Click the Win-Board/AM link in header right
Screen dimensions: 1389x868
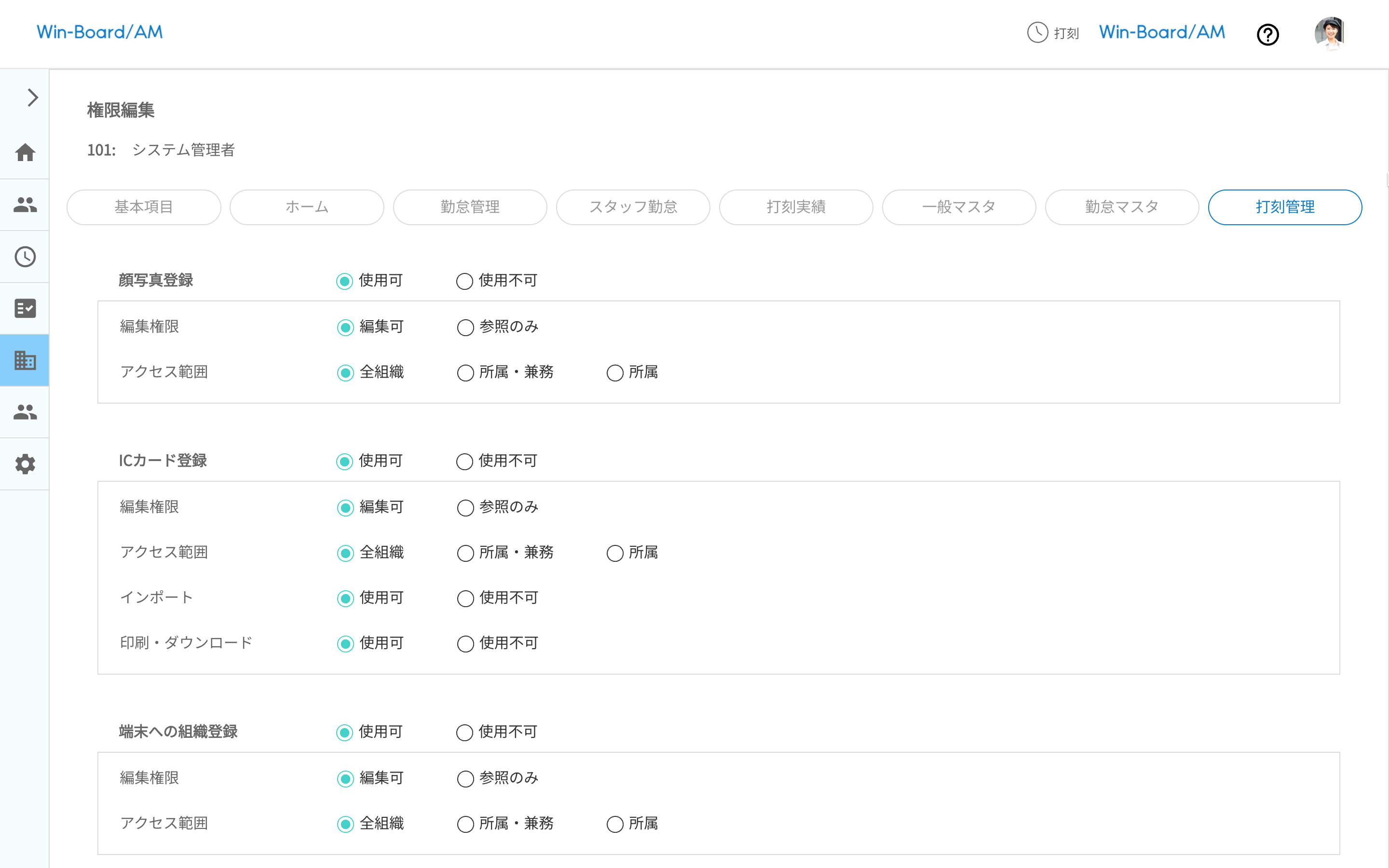(1162, 32)
